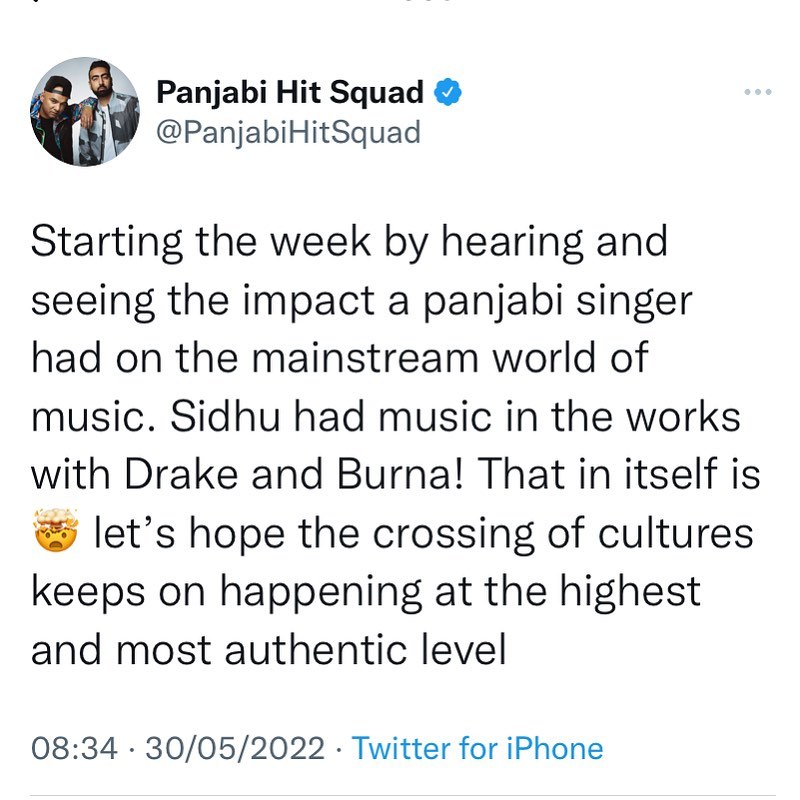The height and width of the screenshot is (800, 800).
Task: Click the 30/05/2022 date
Action: coord(235,748)
